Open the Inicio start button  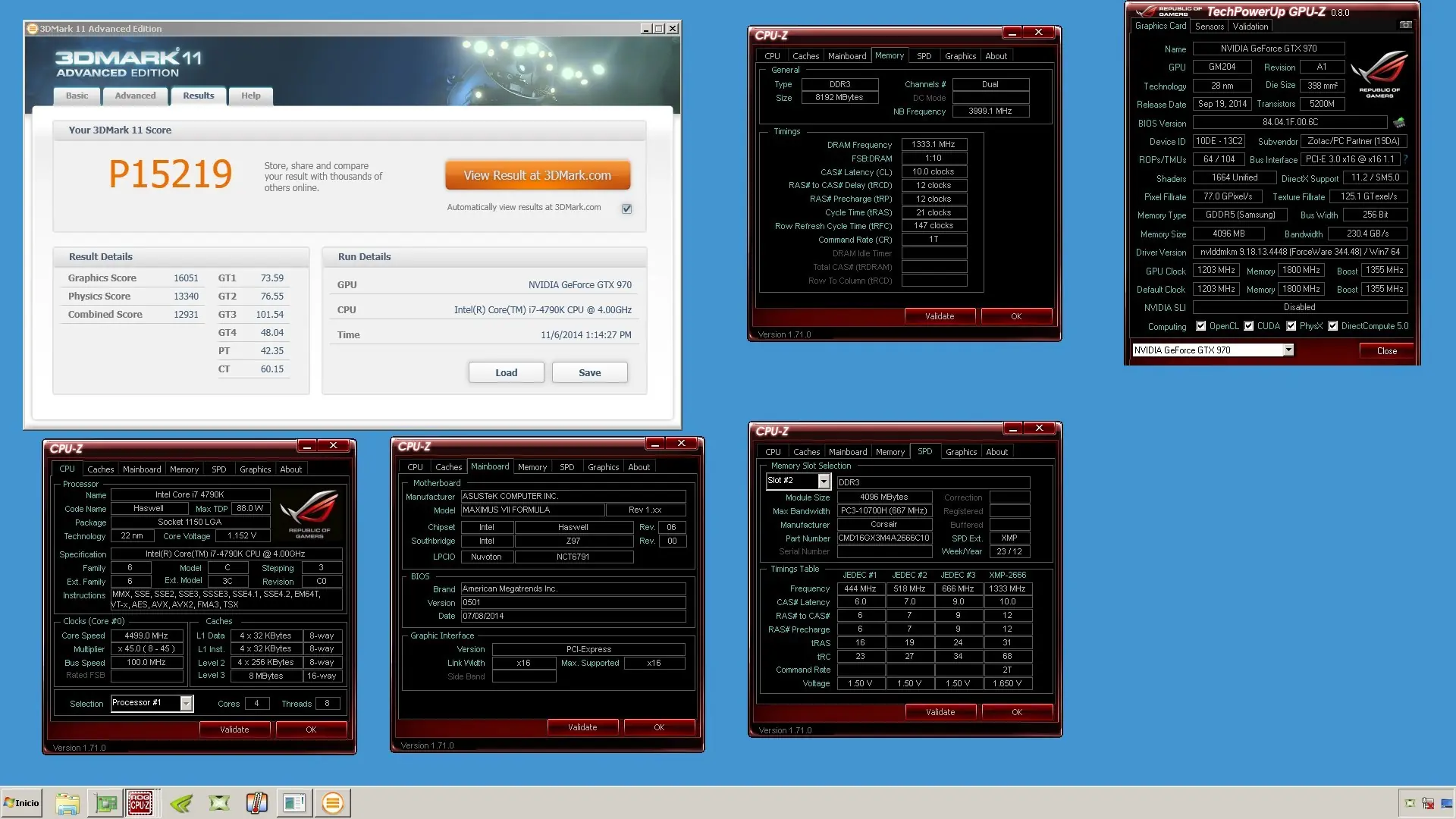[21, 803]
